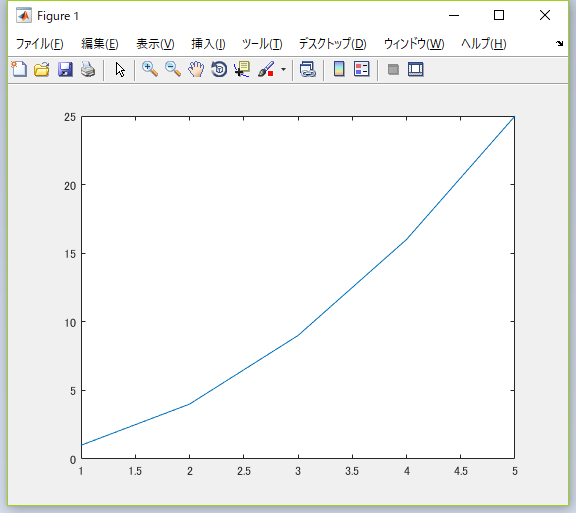Click the New Figure icon
Viewport: 576px width, 513px height.
pos(19,69)
